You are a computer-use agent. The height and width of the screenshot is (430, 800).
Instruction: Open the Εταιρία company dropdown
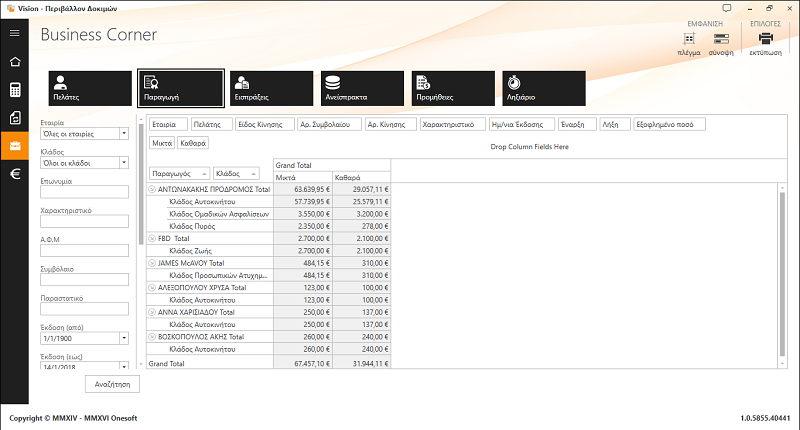tap(123, 133)
